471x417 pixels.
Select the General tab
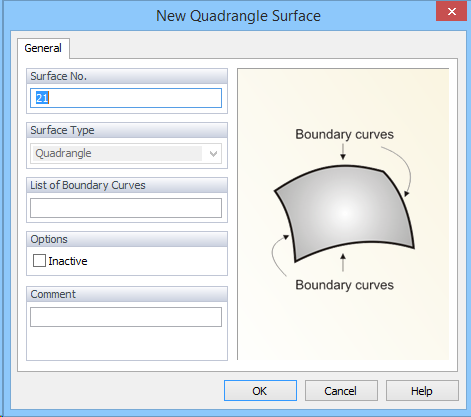coord(43,48)
